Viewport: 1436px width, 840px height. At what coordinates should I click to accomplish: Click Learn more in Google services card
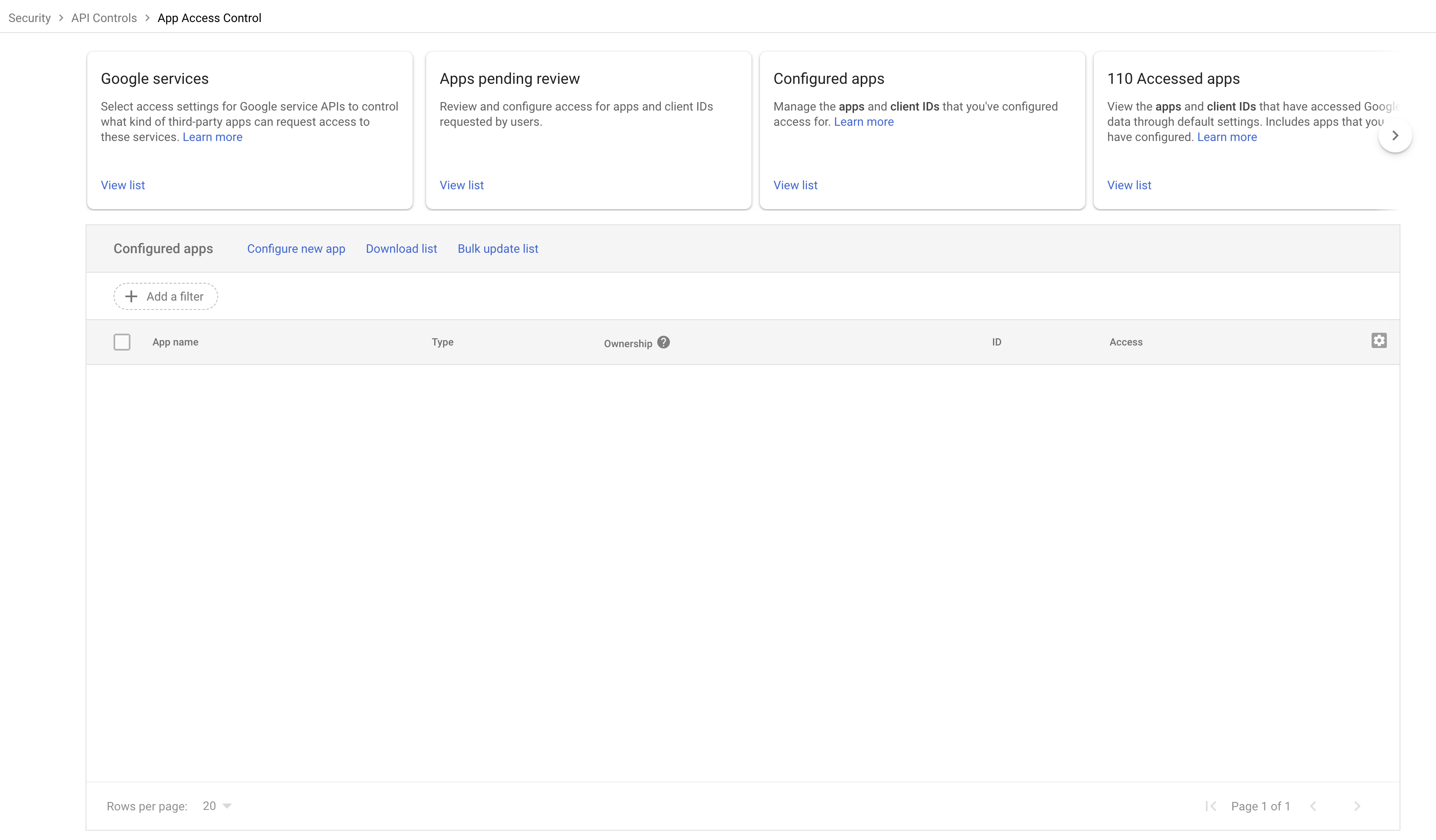[213, 137]
